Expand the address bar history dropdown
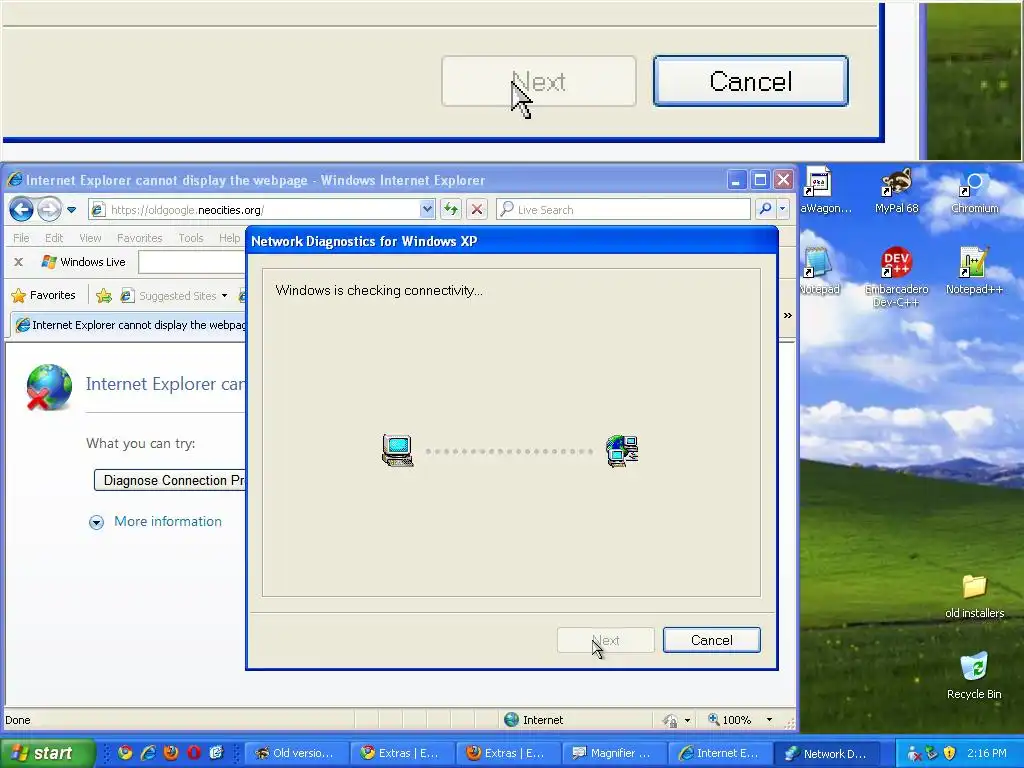Viewport: 1024px width, 768px height. tap(427, 210)
